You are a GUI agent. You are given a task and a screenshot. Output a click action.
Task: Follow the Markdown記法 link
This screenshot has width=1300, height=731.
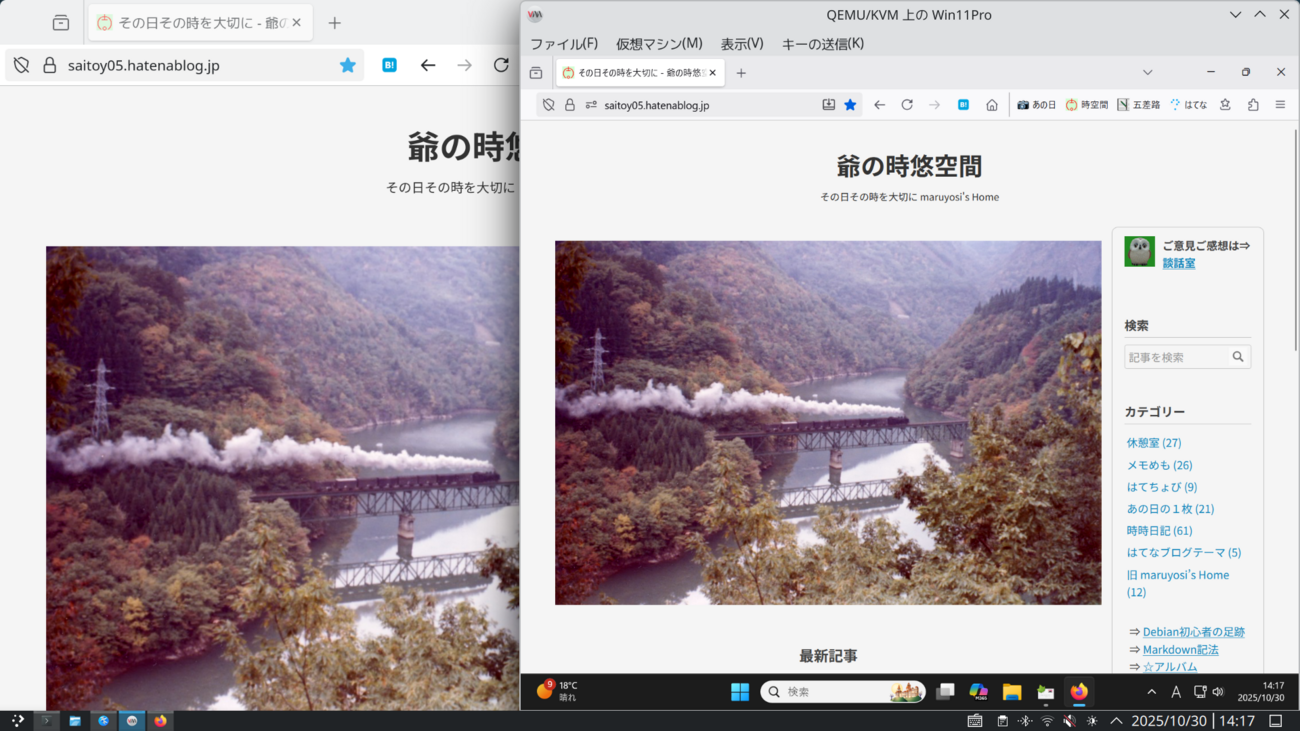pyautogui.click(x=1181, y=650)
